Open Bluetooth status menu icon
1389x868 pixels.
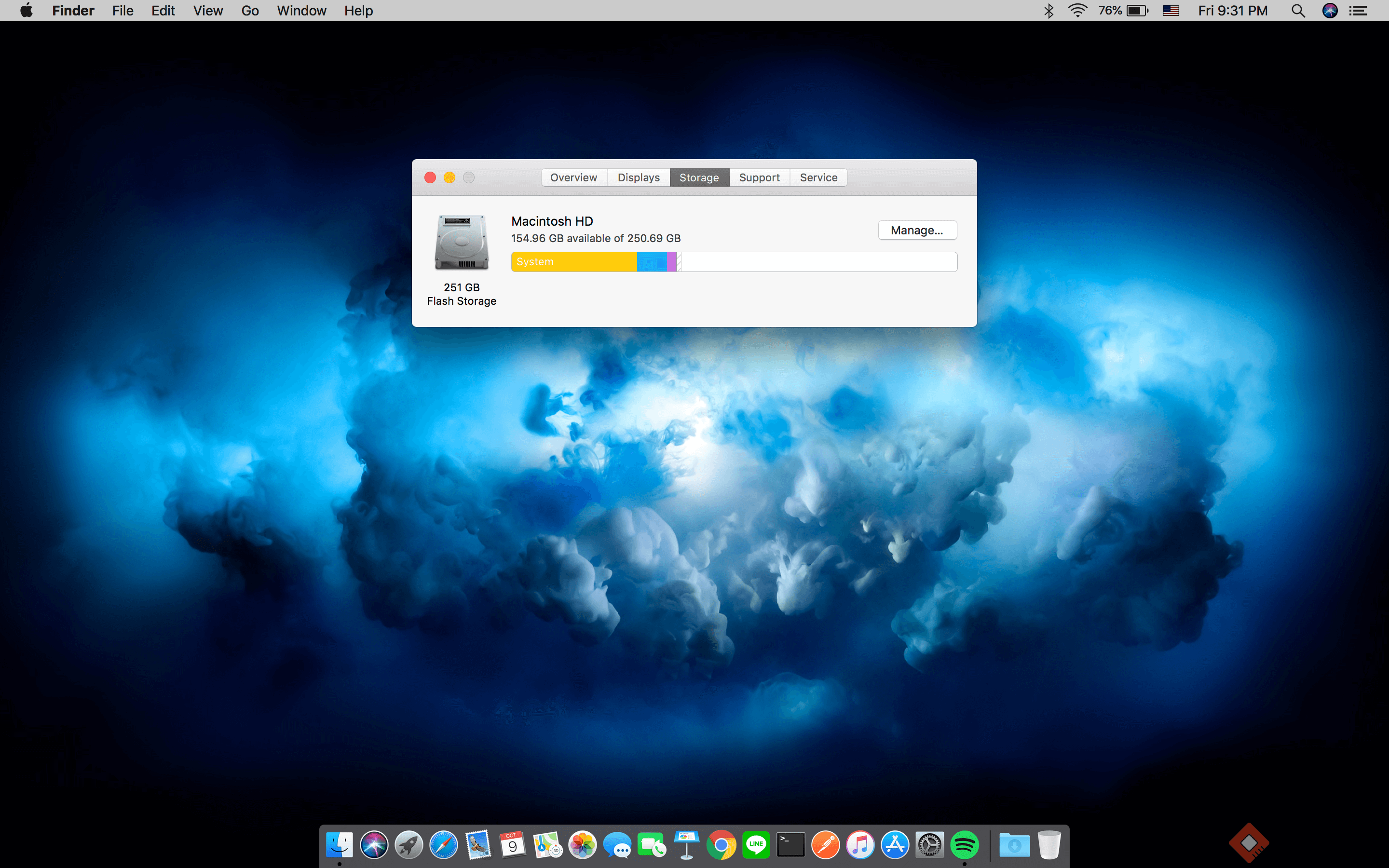coord(1049,11)
